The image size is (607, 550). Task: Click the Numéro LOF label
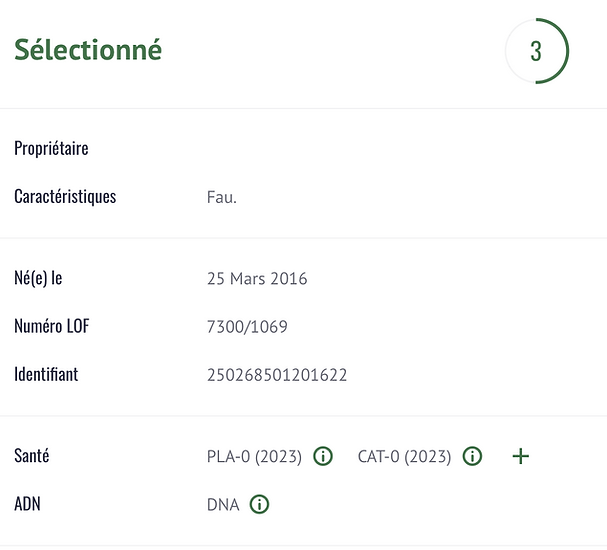tap(51, 326)
